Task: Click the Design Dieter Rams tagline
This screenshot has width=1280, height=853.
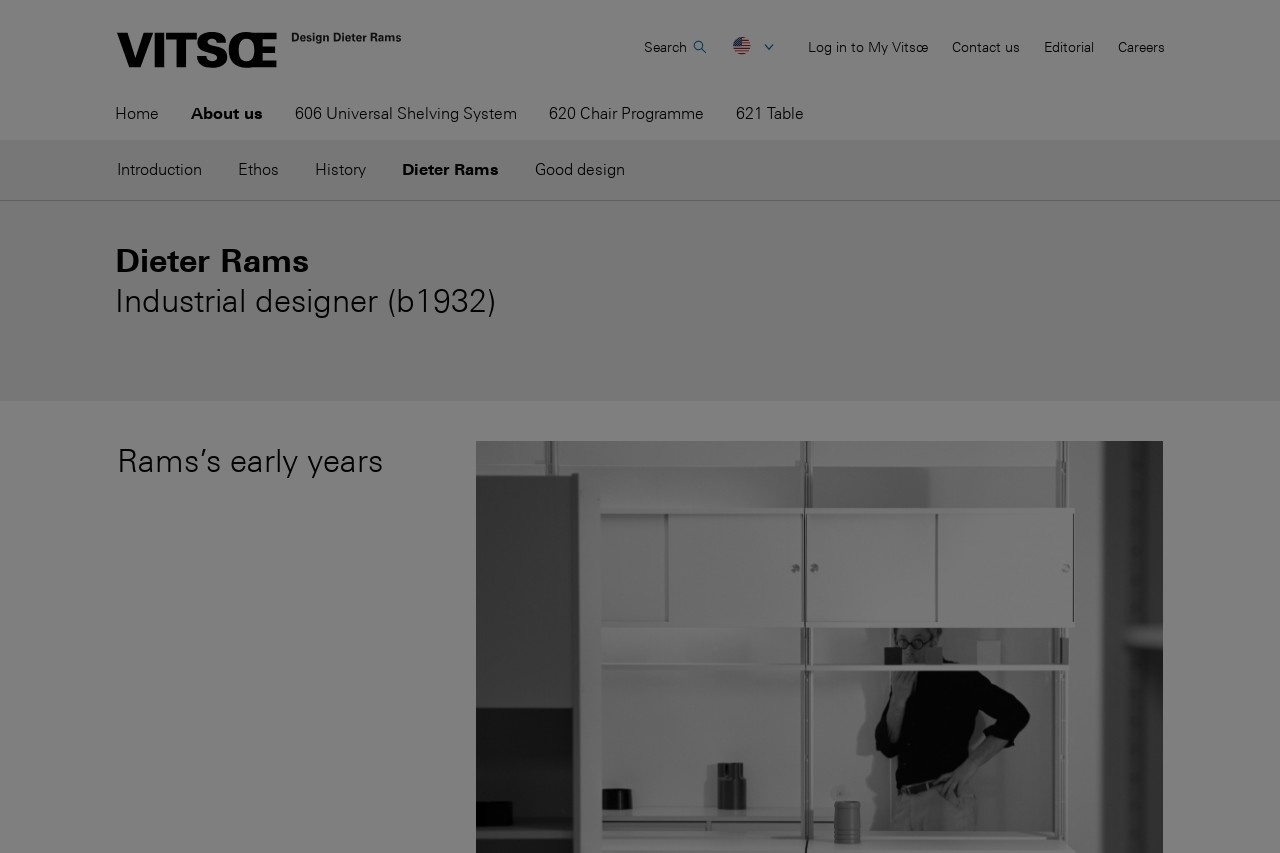Action: (x=346, y=38)
